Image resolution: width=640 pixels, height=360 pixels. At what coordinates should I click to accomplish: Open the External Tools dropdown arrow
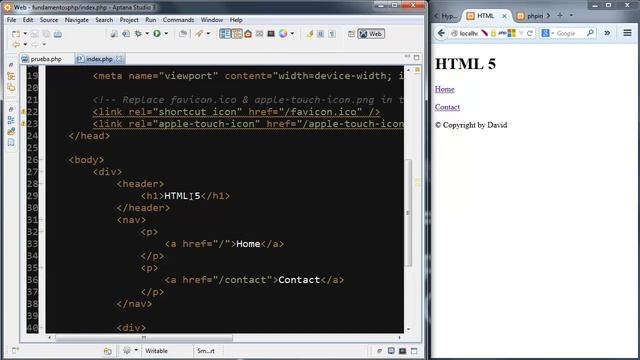pyautogui.click(x=208, y=34)
